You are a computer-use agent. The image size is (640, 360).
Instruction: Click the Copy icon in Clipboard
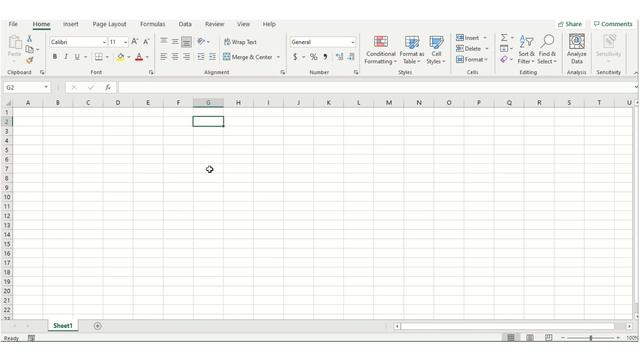[x=29, y=49]
